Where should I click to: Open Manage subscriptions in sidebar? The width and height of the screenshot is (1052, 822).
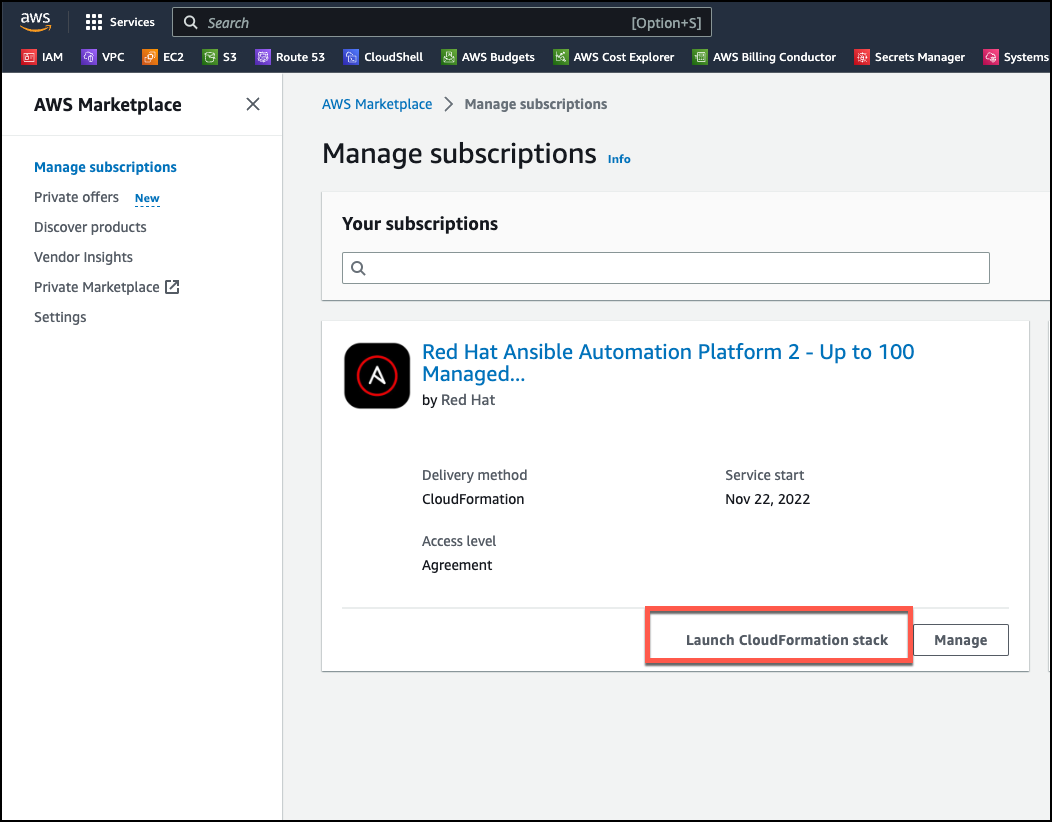[105, 167]
